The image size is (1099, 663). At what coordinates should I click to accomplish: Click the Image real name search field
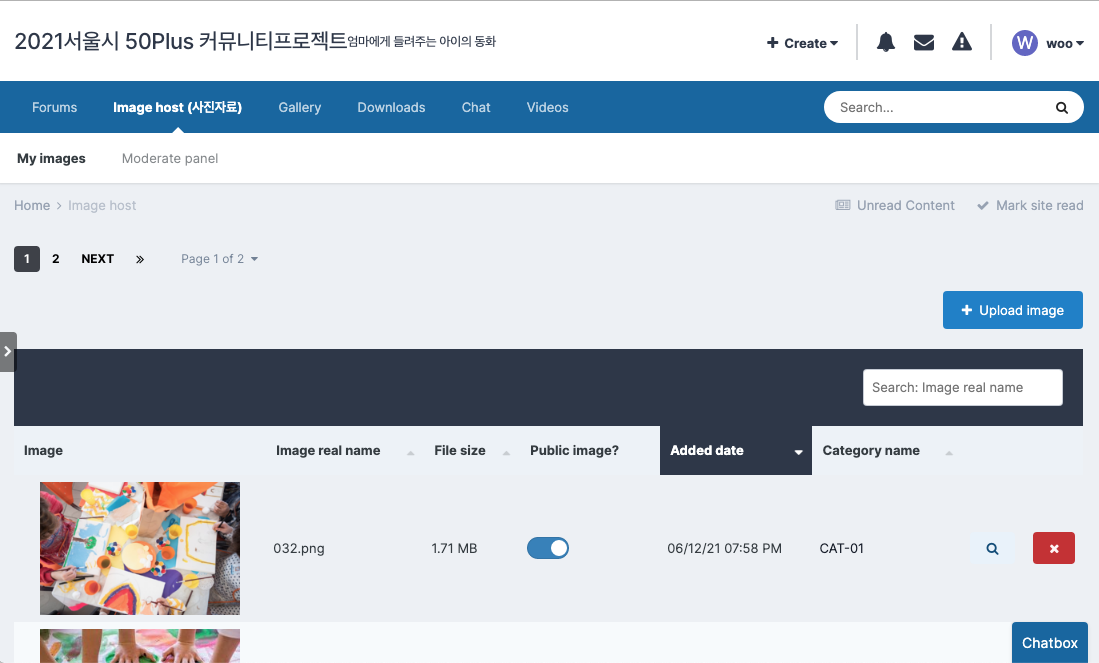pos(962,387)
